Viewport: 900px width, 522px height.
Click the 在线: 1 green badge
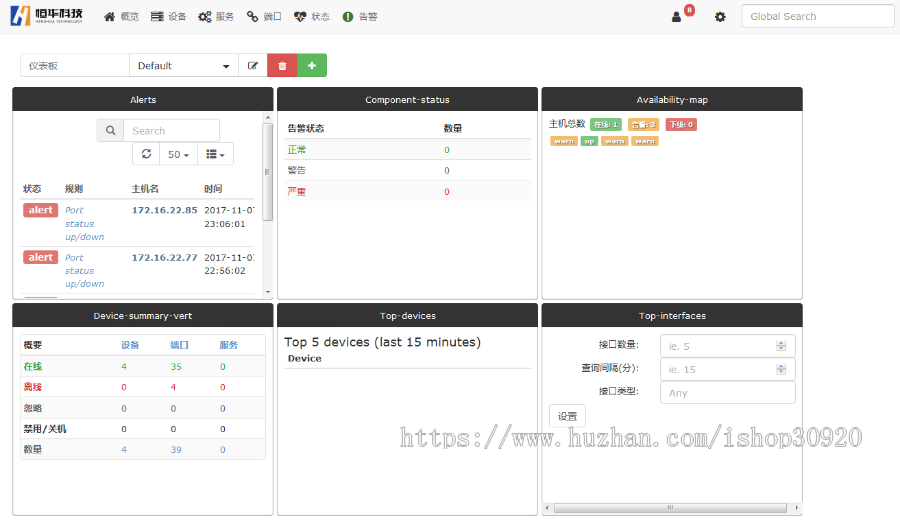(x=606, y=125)
